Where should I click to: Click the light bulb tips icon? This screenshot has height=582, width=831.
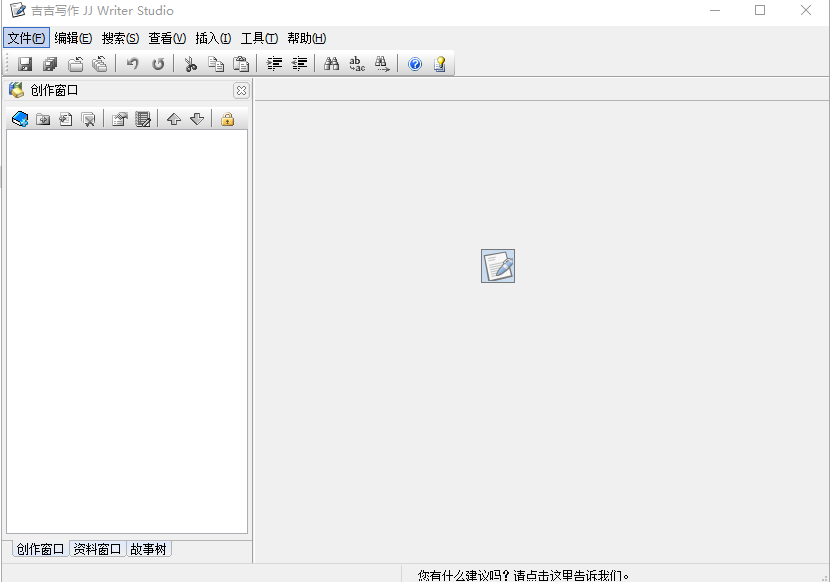[x=439, y=64]
